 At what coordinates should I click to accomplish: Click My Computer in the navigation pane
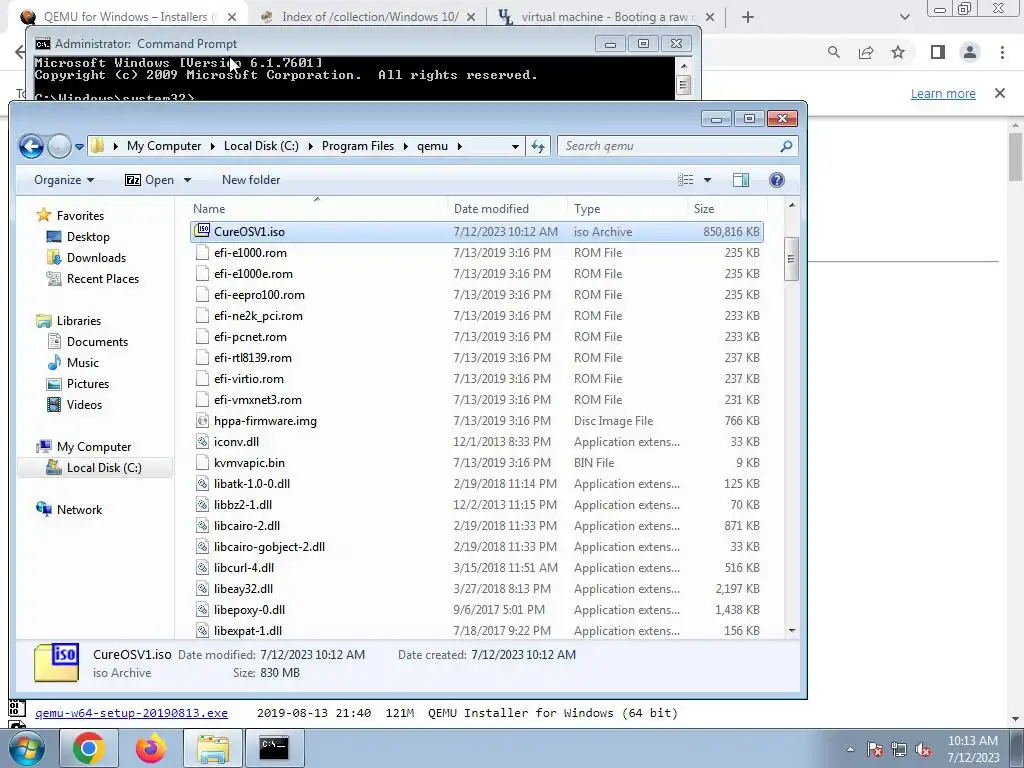pyautogui.click(x=93, y=447)
